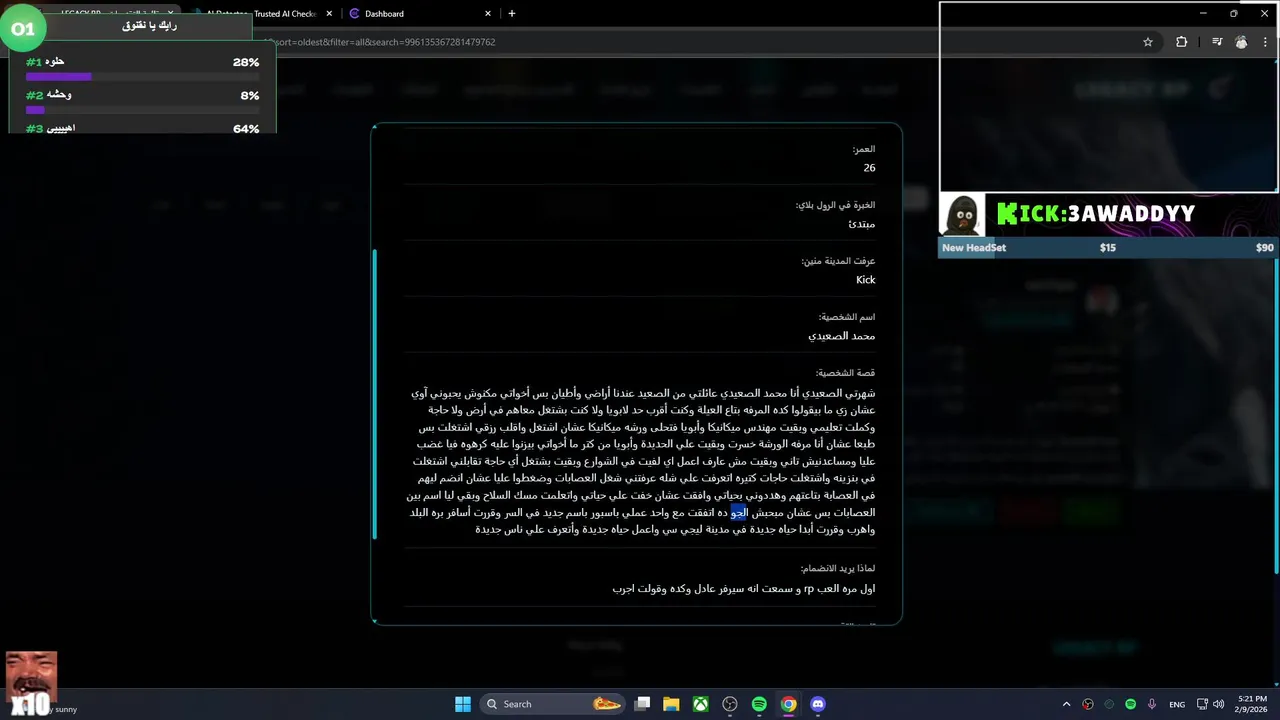The height and width of the screenshot is (720, 1280).
Task: Click the highlighted word الجو in the story
Action: (x=739, y=512)
